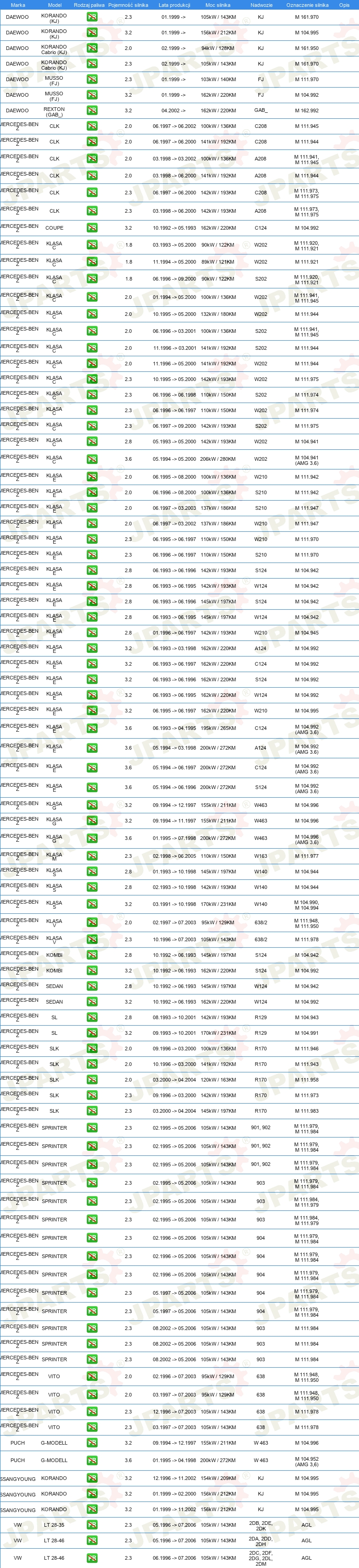This screenshot has height=1568, width=359.
Task: Select production date 04.2002 -> cell
Action: [174, 111]
